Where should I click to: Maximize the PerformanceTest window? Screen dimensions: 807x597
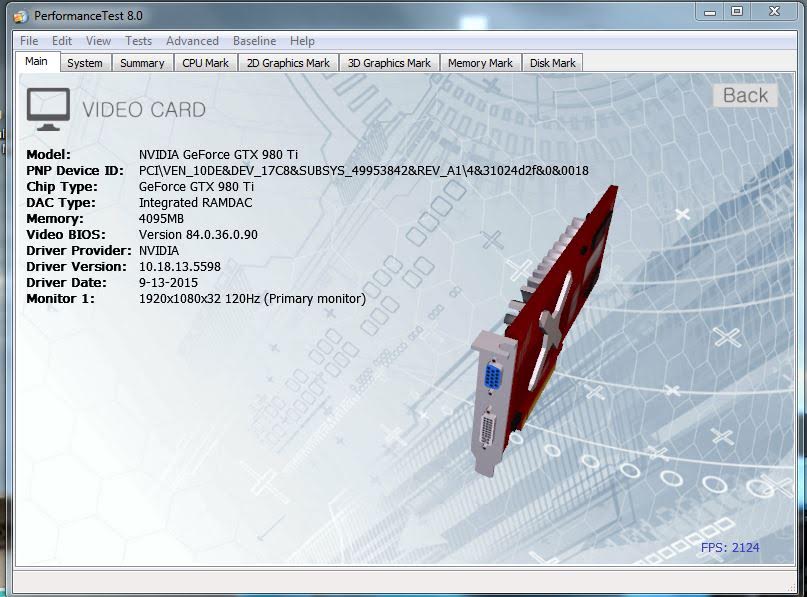click(x=738, y=11)
